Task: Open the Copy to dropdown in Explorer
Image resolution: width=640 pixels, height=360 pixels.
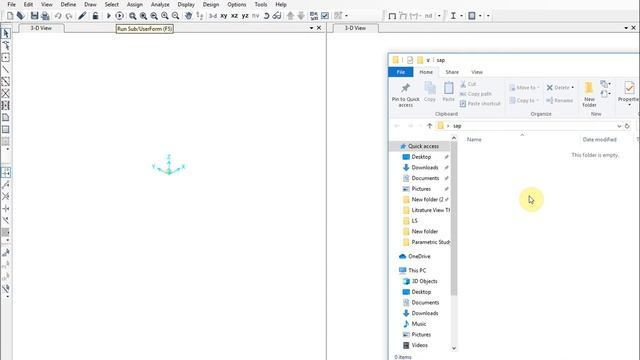Action: (524, 100)
